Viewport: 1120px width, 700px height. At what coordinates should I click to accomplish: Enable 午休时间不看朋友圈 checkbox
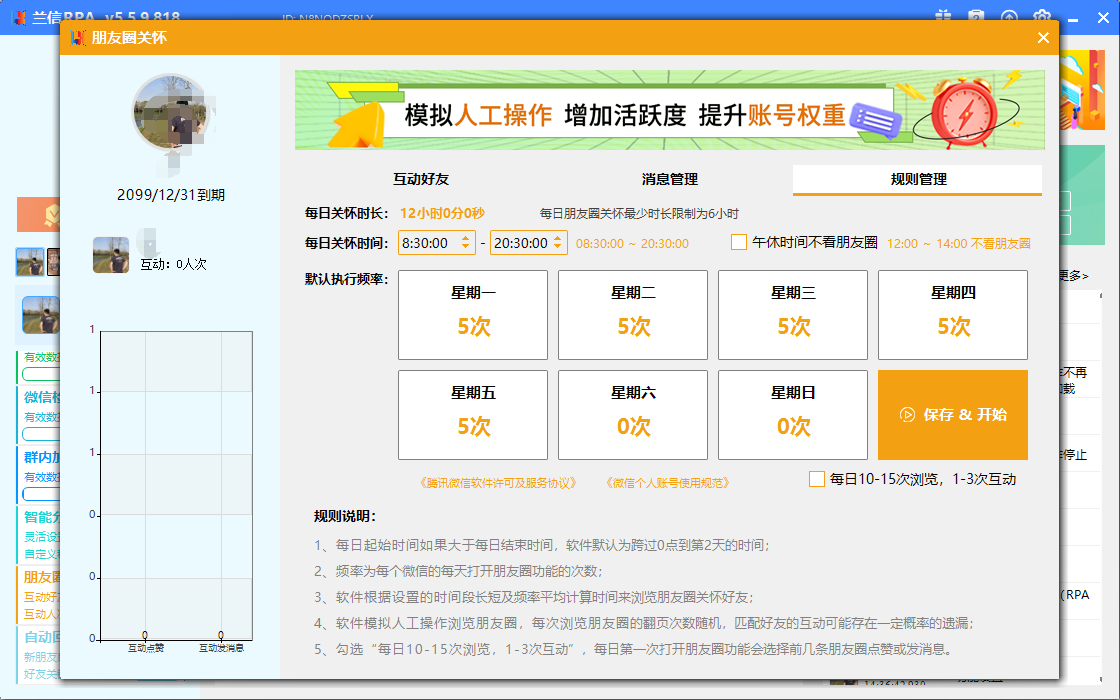pyautogui.click(x=739, y=242)
